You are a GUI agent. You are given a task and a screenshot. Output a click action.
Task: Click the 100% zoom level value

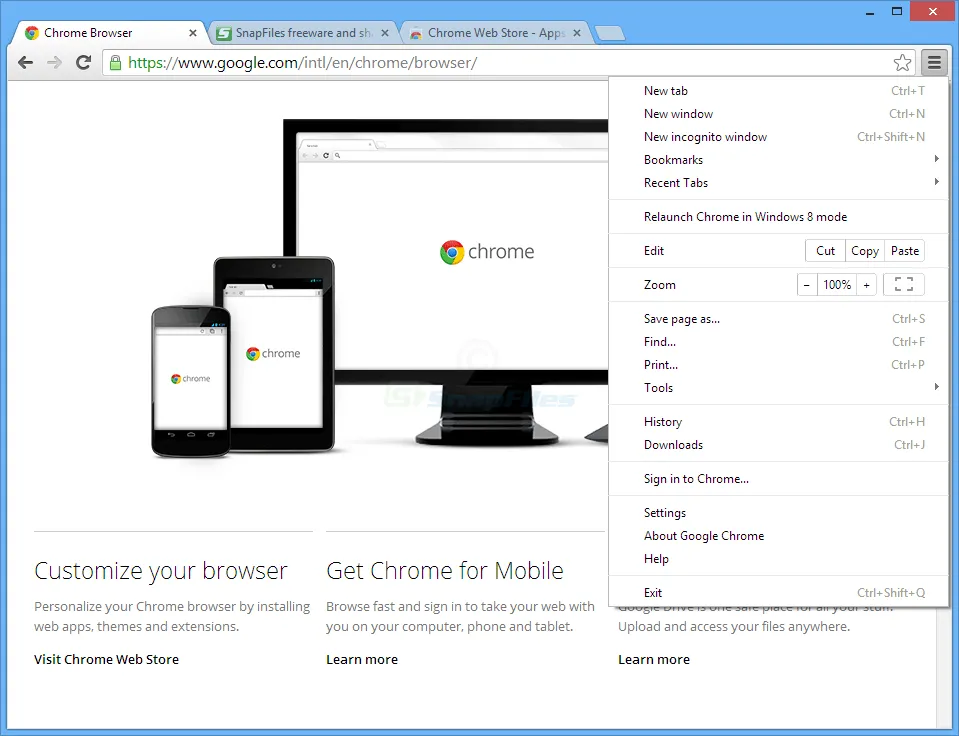point(837,284)
